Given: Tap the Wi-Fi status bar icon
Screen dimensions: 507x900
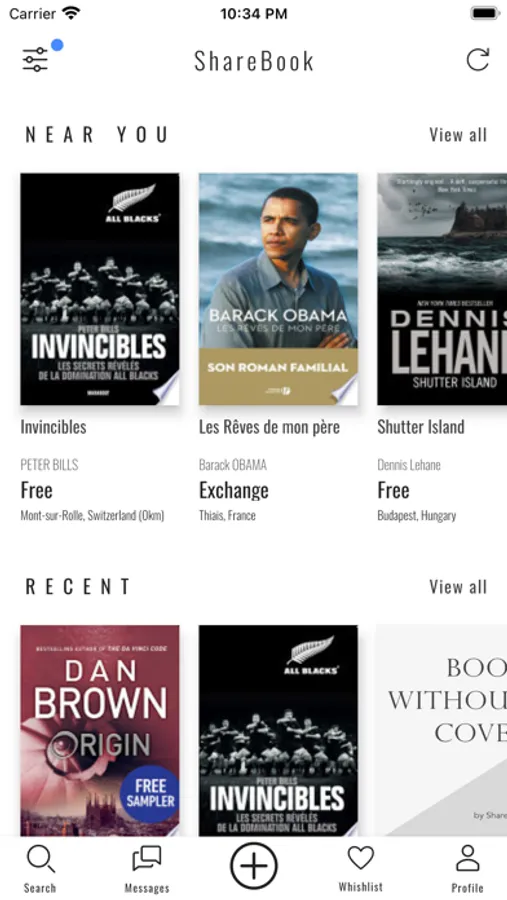Looking at the screenshot, I should pyautogui.click(x=71, y=13).
